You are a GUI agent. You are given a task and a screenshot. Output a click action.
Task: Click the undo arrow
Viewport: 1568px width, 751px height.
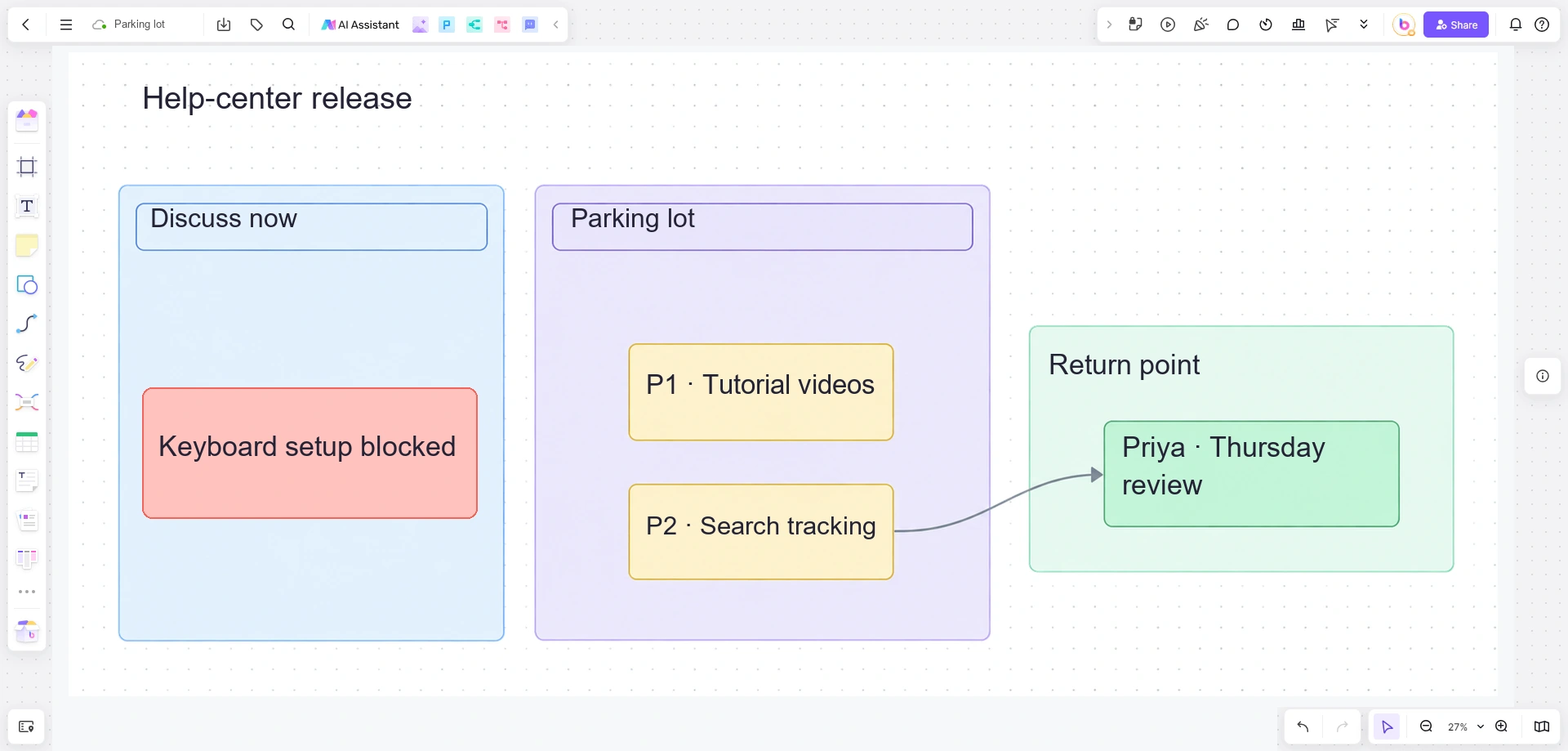tap(1303, 726)
